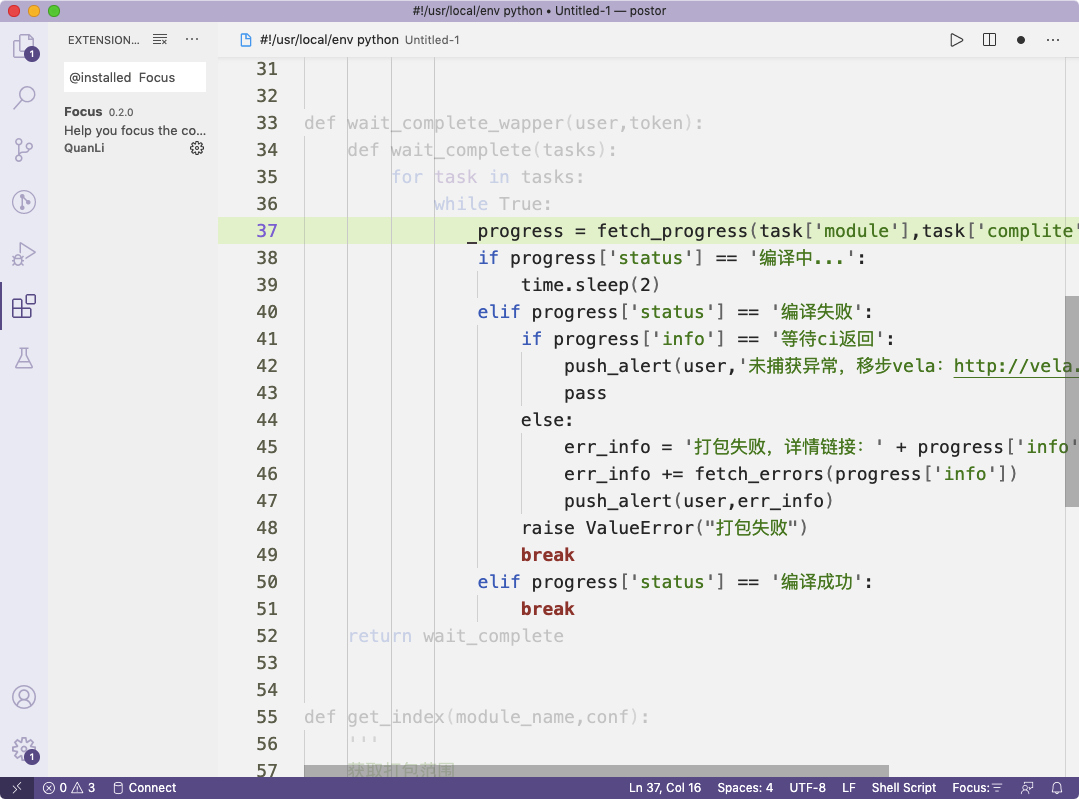Click the unsaved dot close tab

point(1021,40)
